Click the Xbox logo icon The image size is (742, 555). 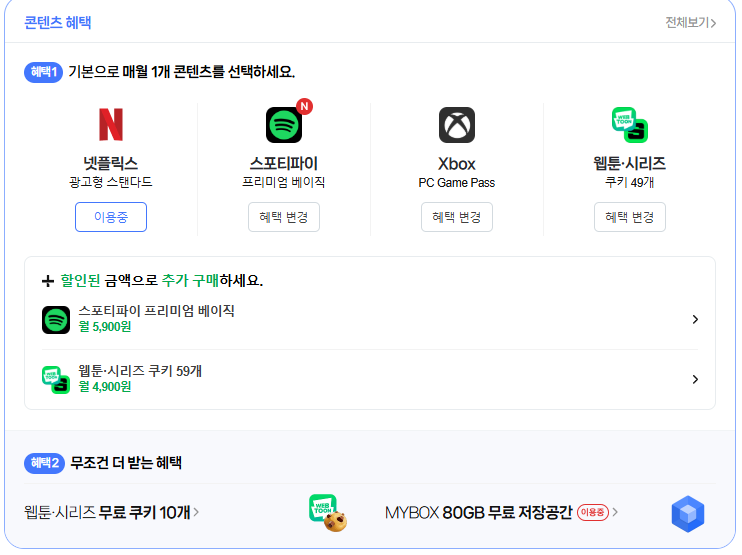457,125
